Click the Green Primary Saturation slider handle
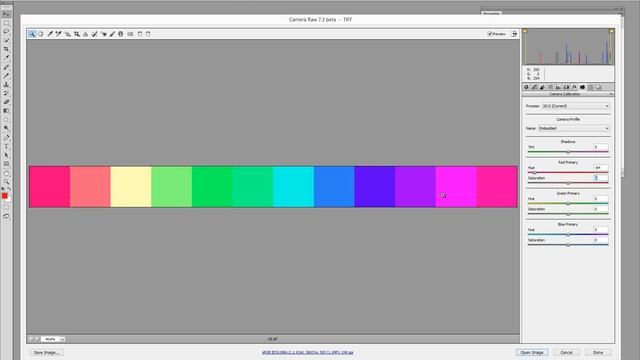 pos(568,214)
